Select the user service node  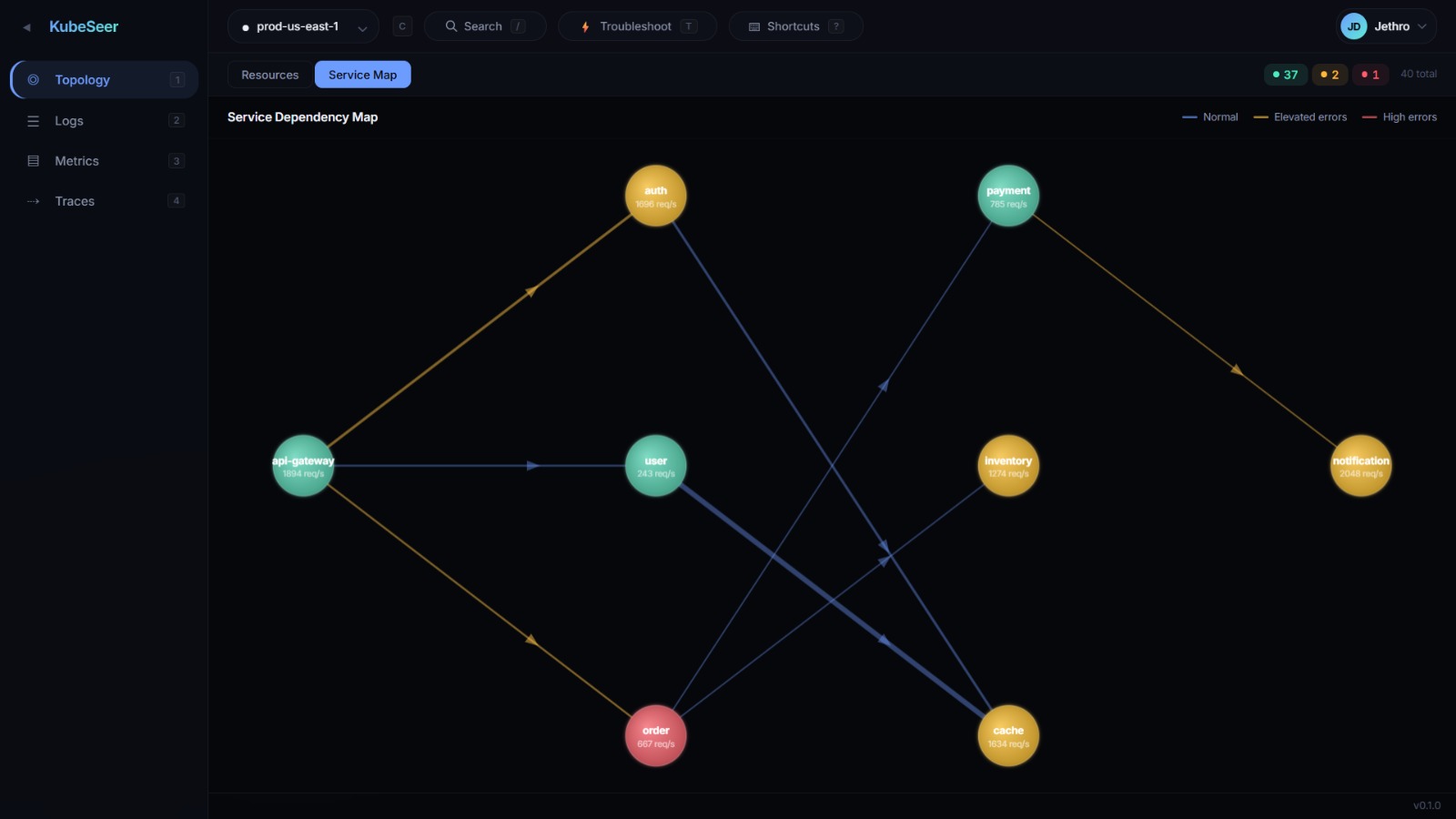pyautogui.click(x=655, y=466)
